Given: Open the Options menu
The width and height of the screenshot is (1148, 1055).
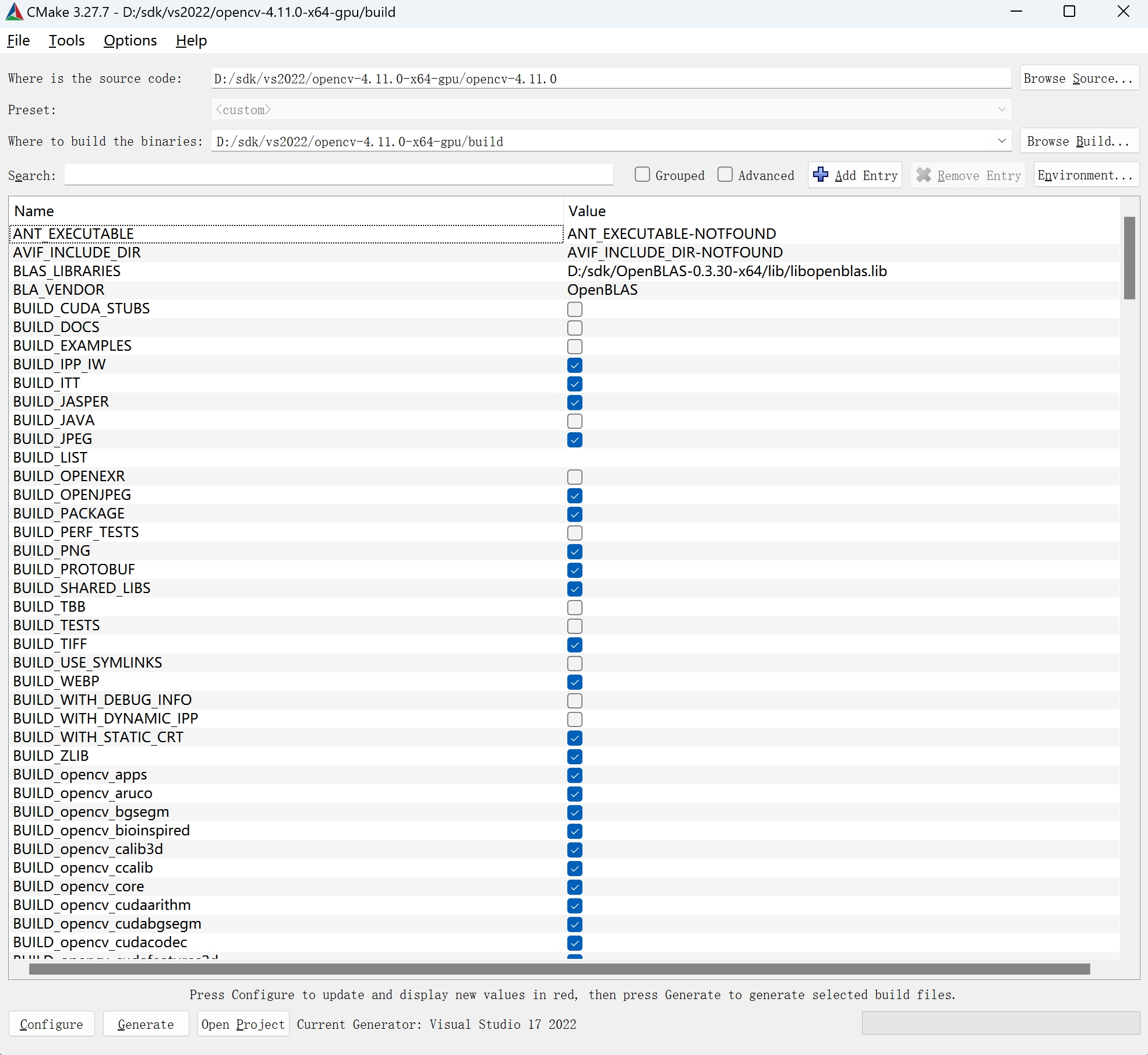Looking at the screenshot, I should [x=129, y=40].
